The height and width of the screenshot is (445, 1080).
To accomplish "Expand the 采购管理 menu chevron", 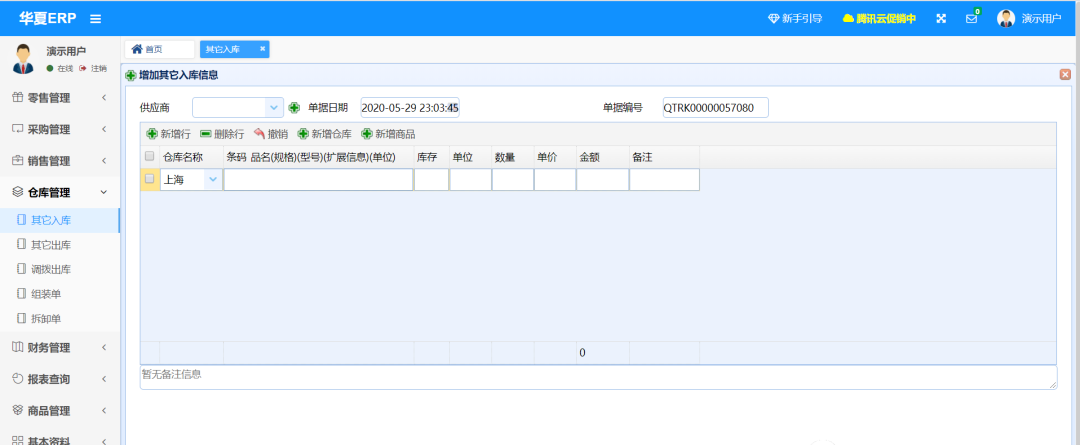I will point(104,129).
